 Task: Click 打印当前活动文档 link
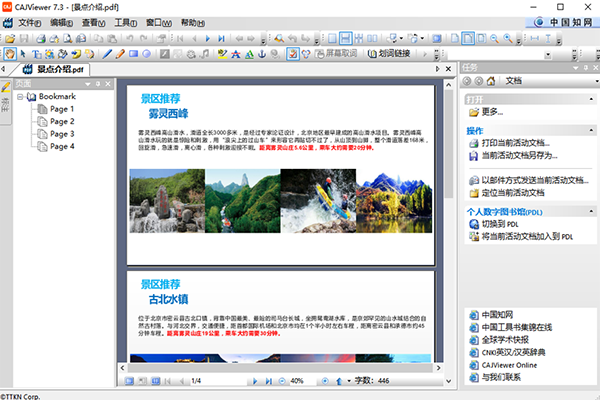(515, 143)
